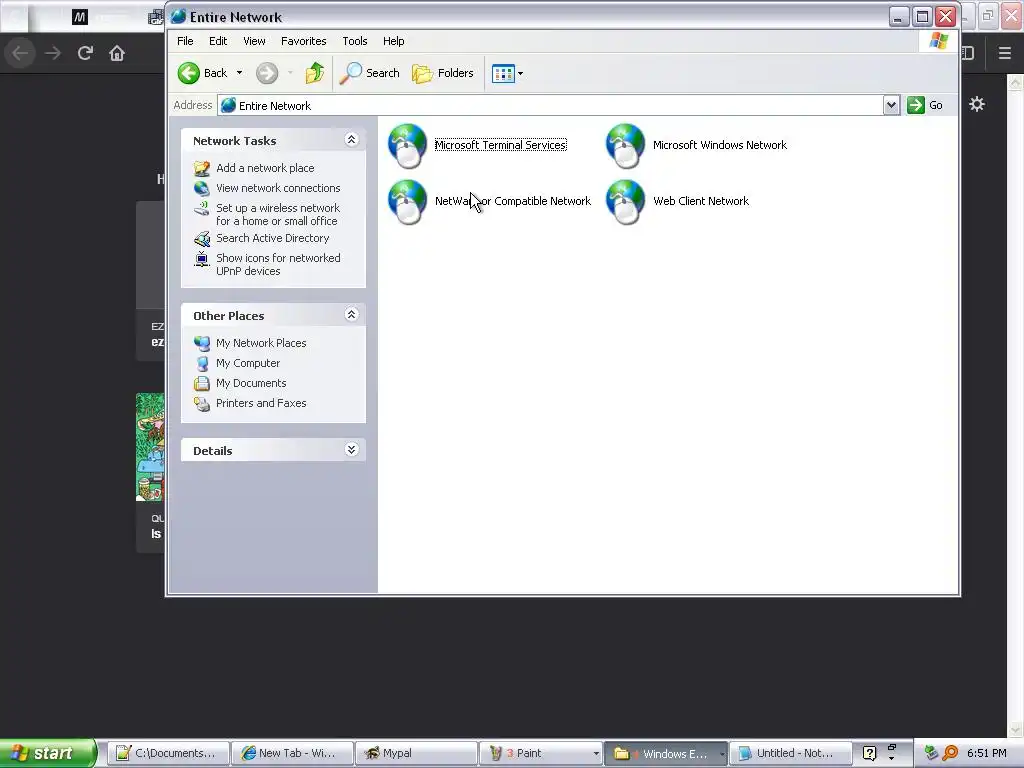Select Microsoft Windows Network icon
Screen dimensions: 1024x768
(x=626, y=146)
